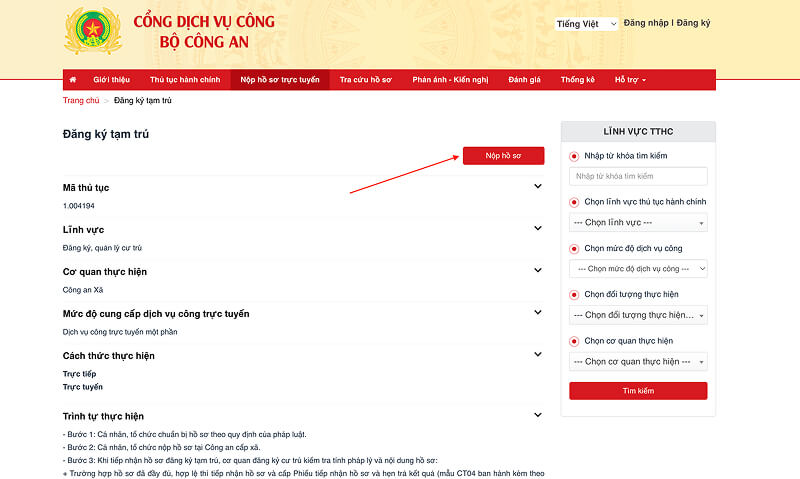Focus the keyword search input field

point(638,176)
